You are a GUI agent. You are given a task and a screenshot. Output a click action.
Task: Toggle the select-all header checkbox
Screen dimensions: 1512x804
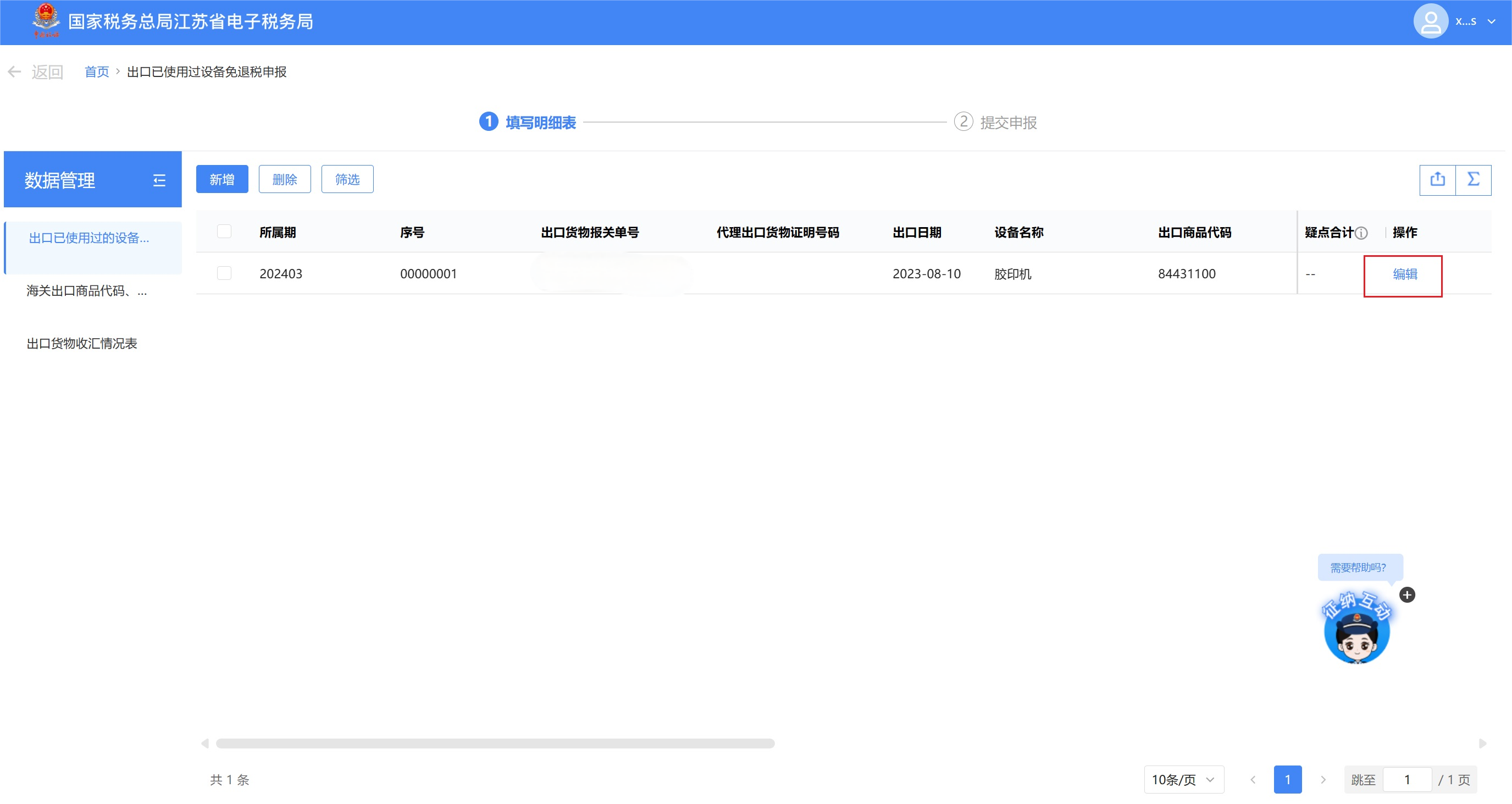tap(224, 232)
